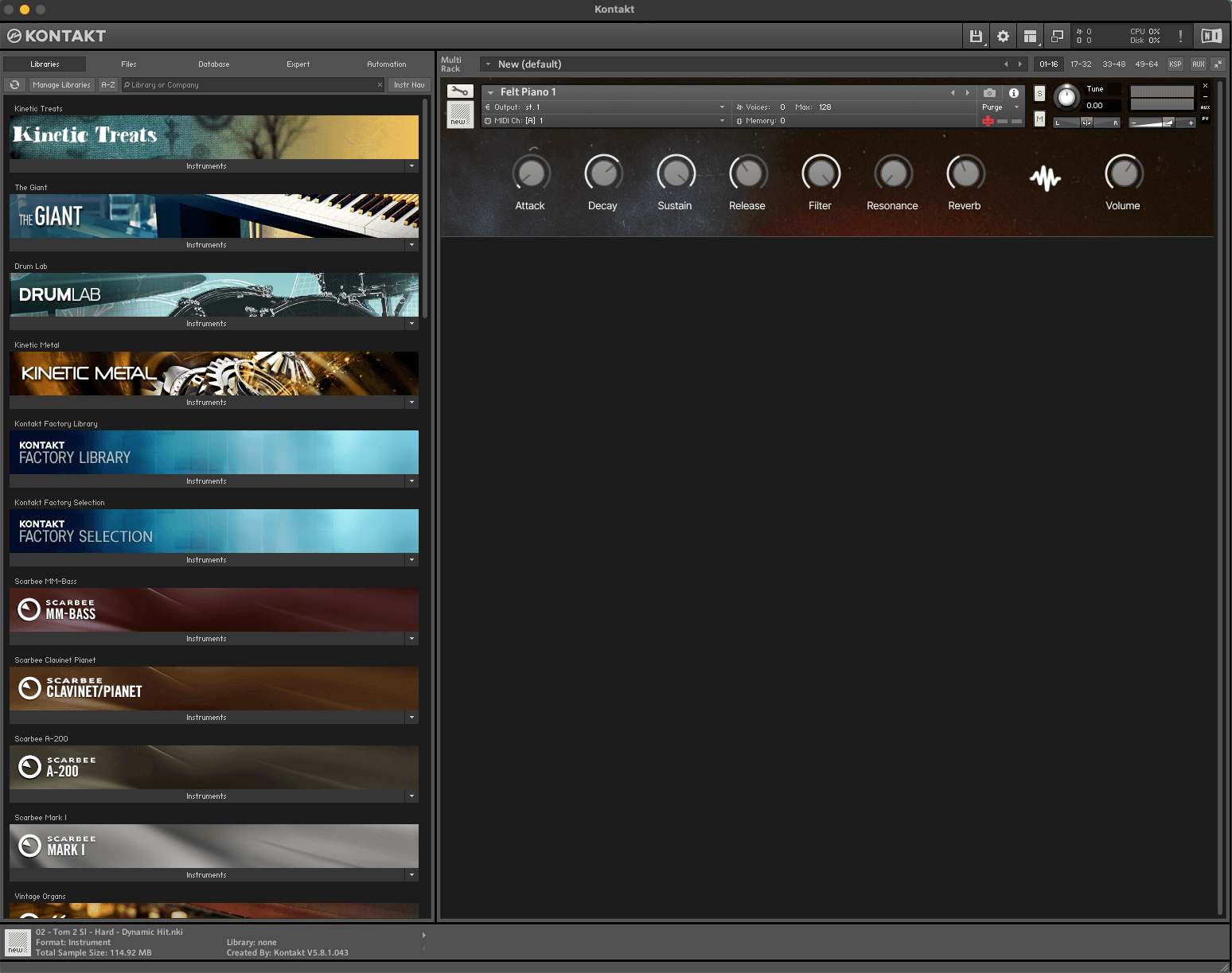The image size is (1232, 973).
Task: Show rack page 01-16
Action: click(x=1049, y=64)
